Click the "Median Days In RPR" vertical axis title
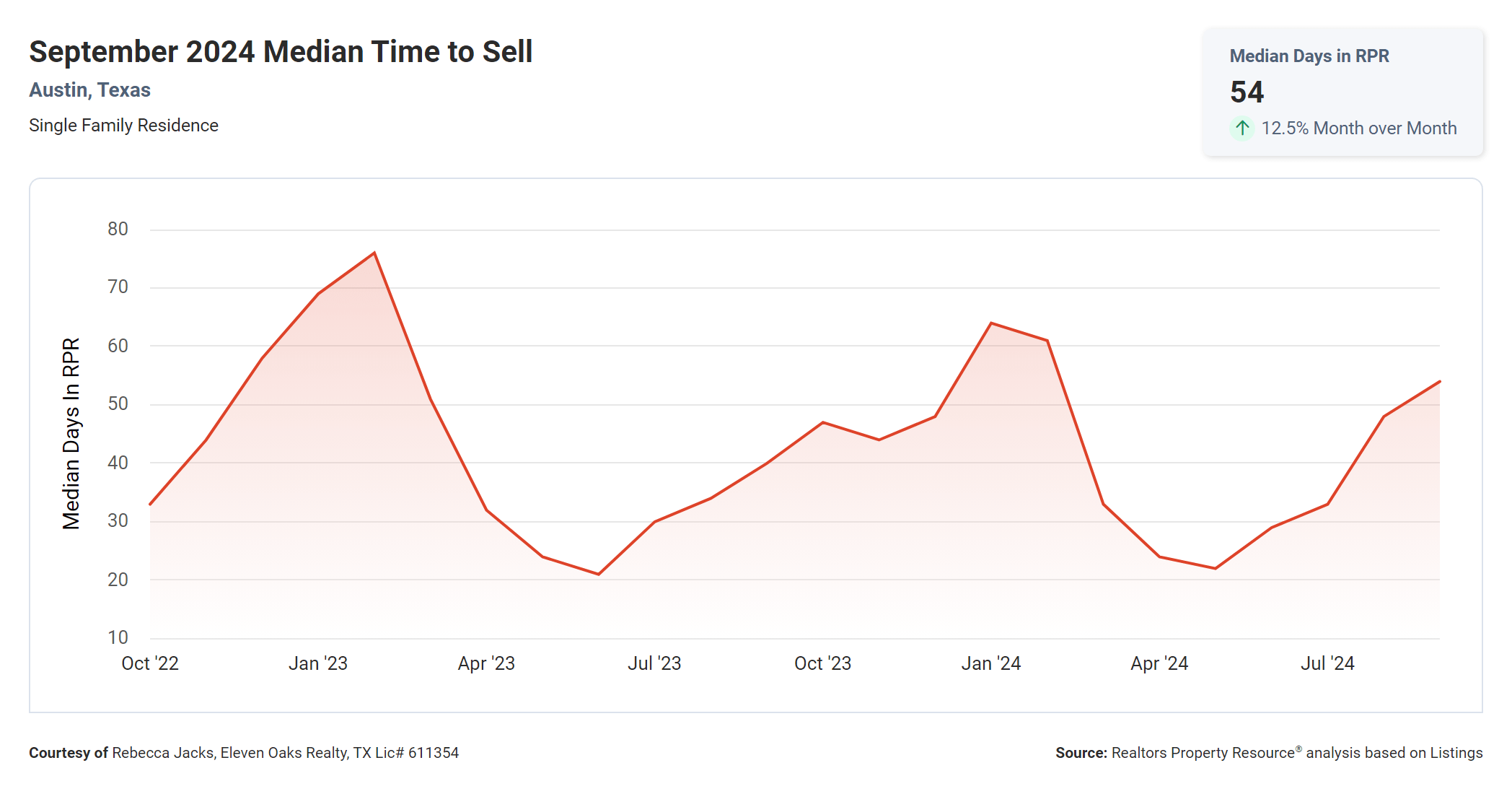 click(71, 434)
